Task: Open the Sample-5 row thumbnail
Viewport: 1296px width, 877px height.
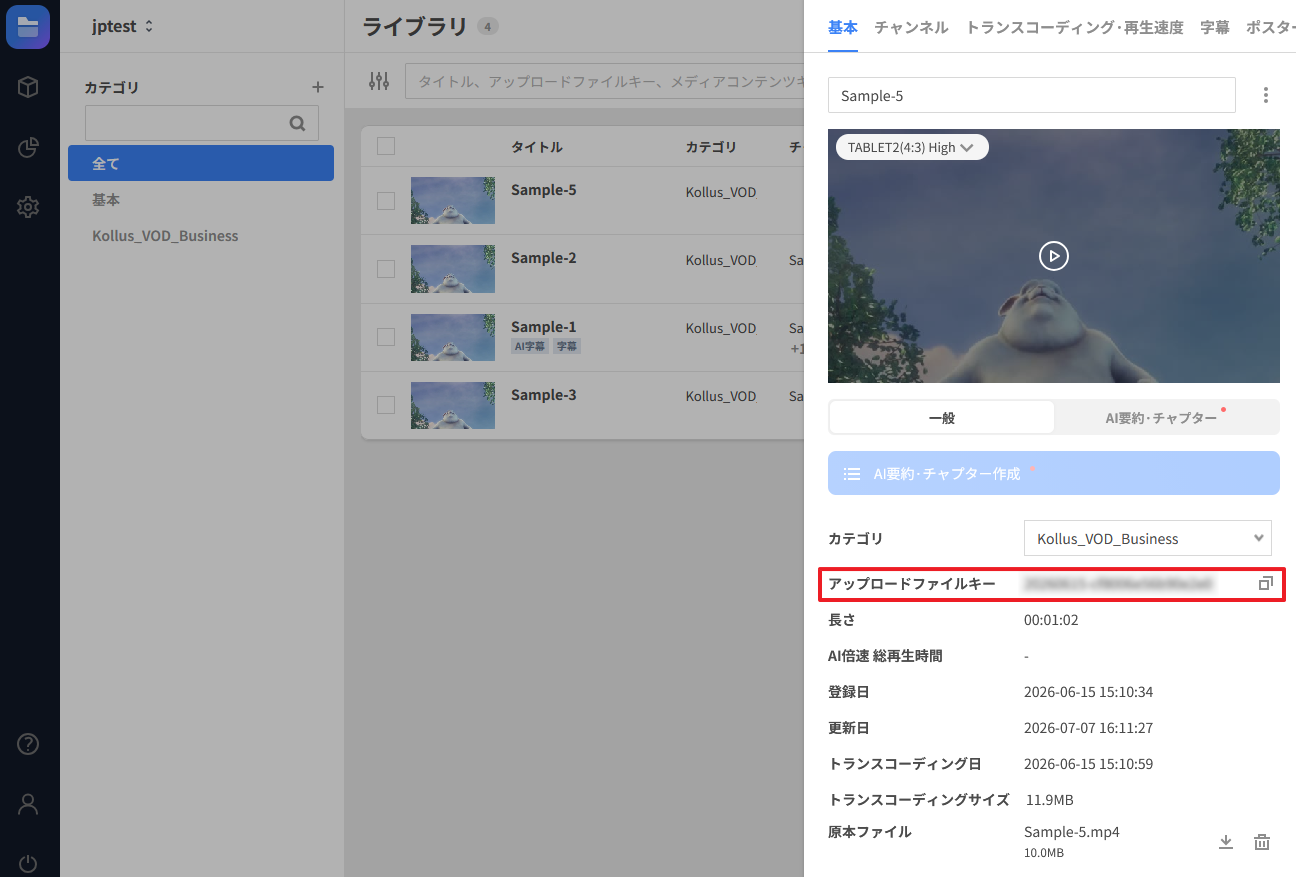Action: 453,201
